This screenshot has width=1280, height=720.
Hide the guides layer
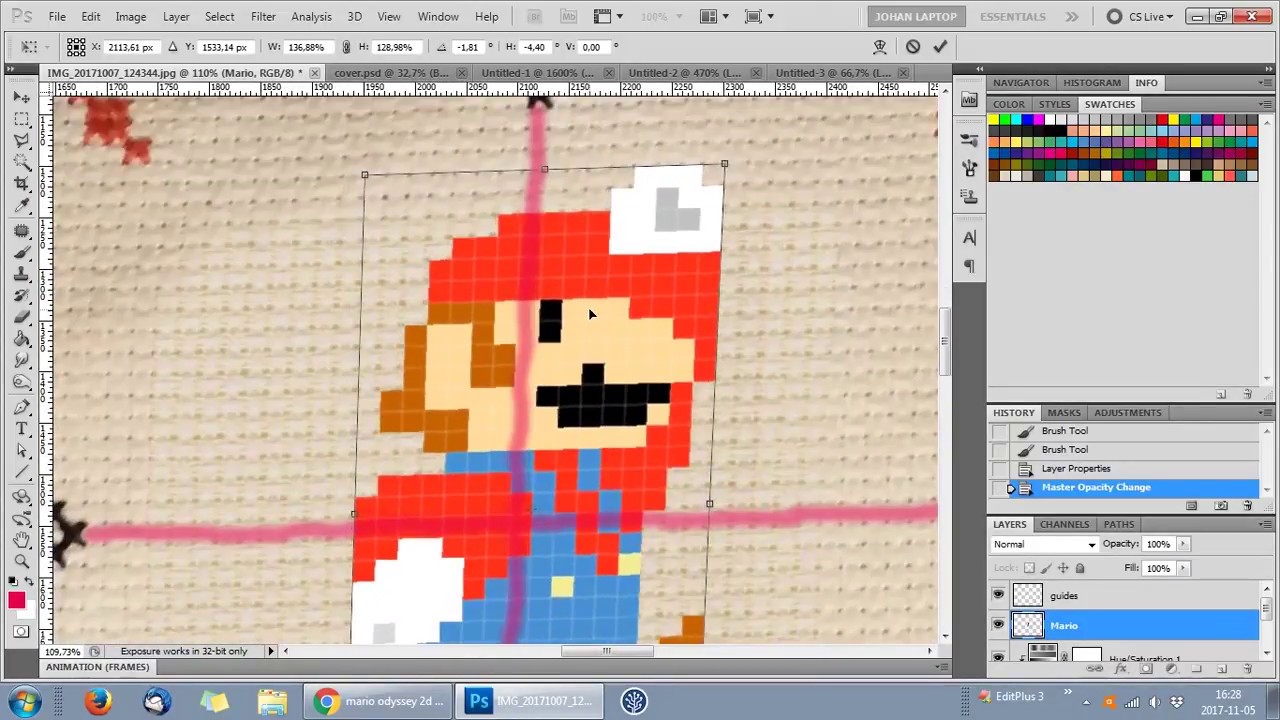click(998, 595)
